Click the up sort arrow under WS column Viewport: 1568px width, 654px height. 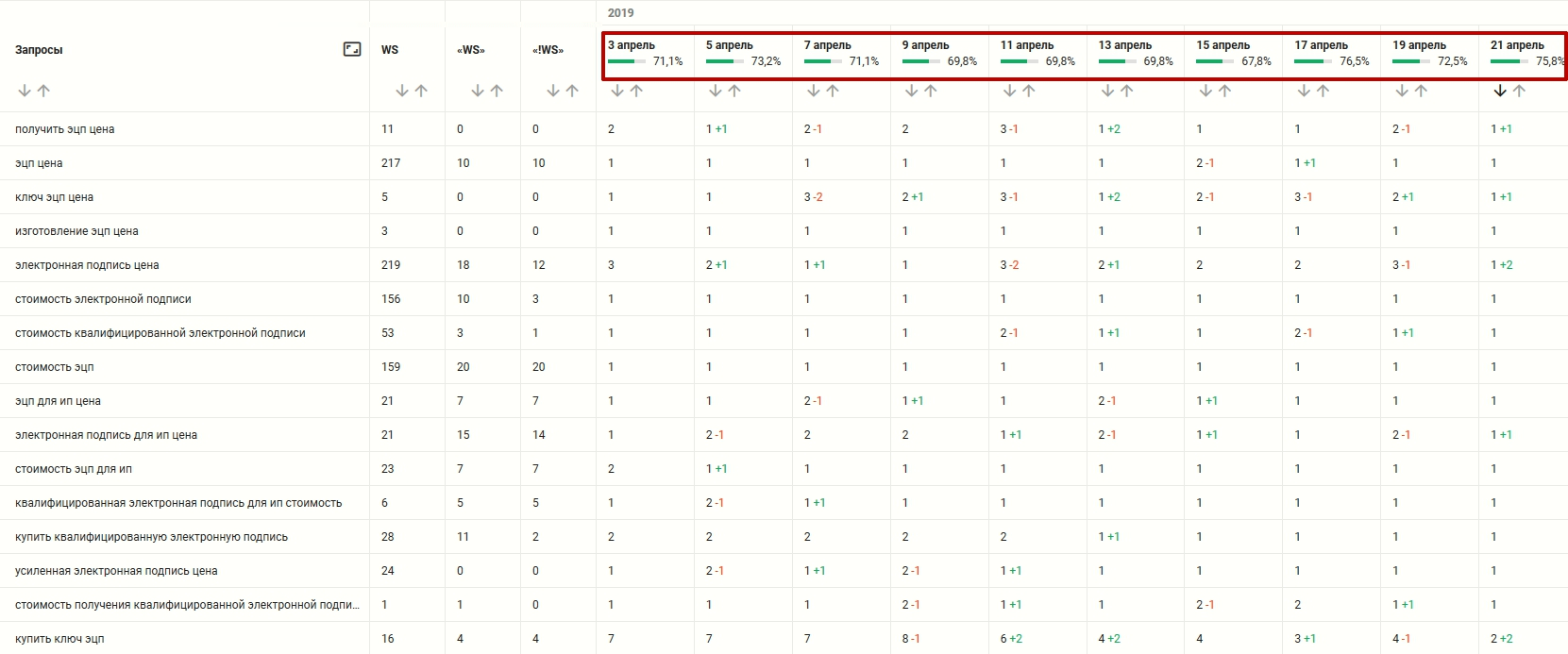coord(421,91)
